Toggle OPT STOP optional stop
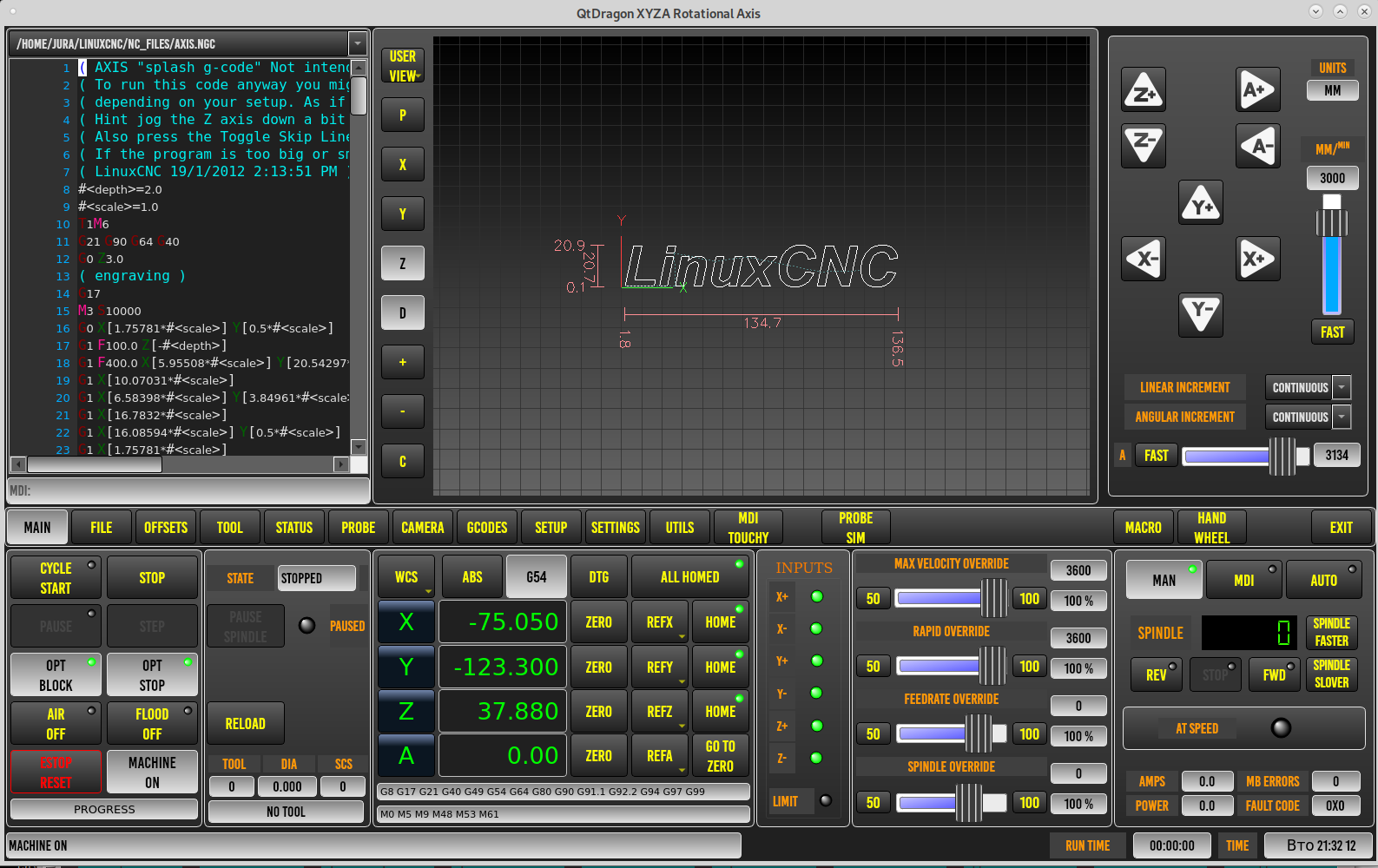Screen dimensions: 1378x868 pos(152,674)
